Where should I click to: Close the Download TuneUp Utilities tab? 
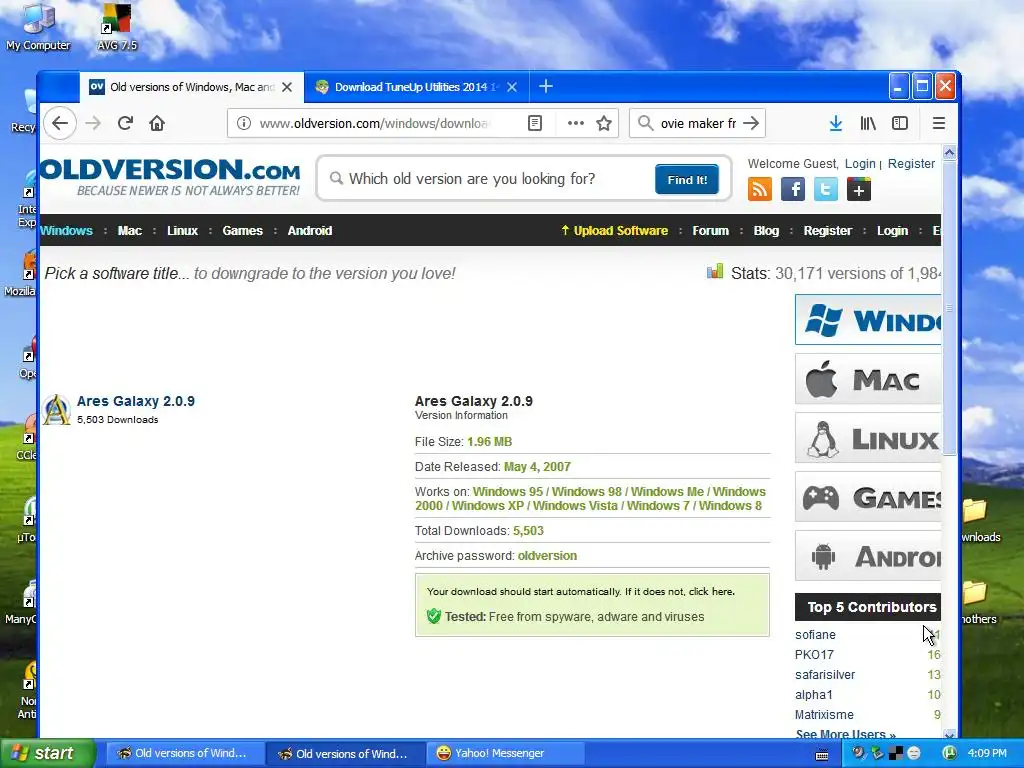512,87
